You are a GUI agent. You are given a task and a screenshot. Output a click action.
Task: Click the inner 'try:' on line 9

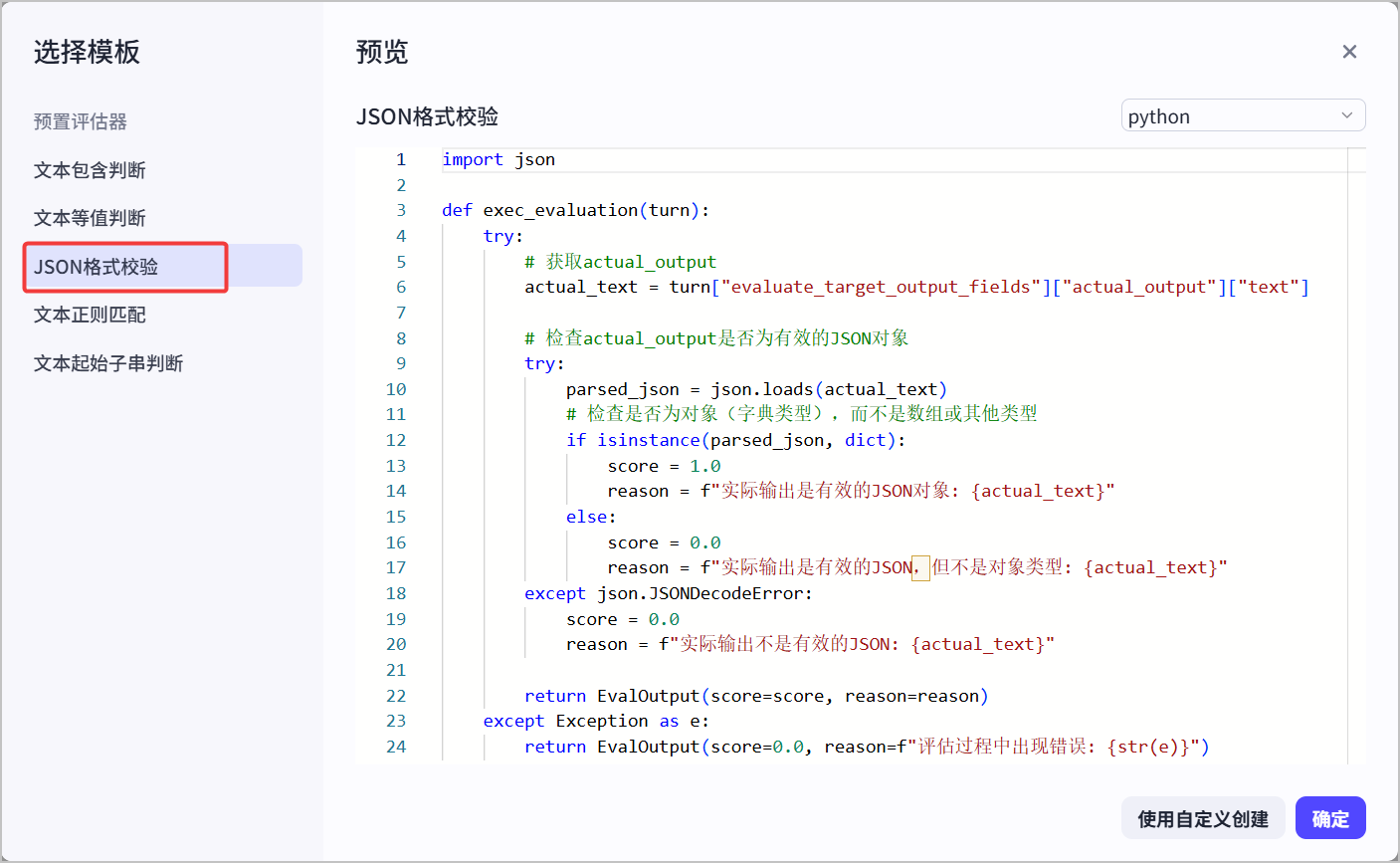(544, 363)
